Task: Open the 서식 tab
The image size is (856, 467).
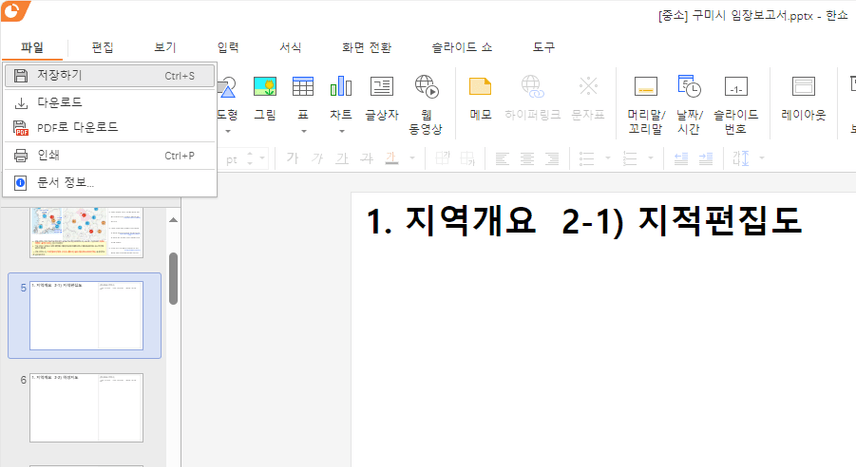Action: tap(290, 48)
